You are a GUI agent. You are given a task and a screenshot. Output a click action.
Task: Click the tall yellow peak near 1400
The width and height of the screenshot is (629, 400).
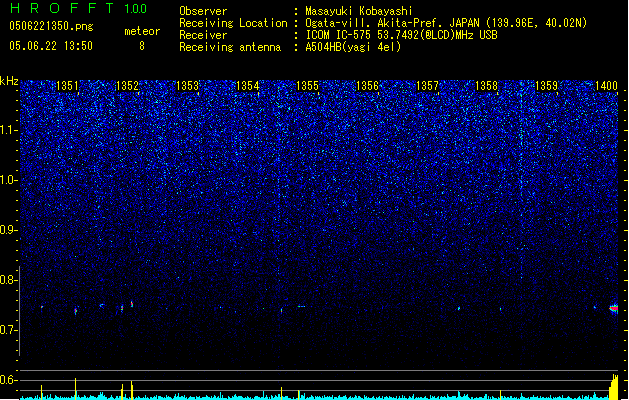614,387
